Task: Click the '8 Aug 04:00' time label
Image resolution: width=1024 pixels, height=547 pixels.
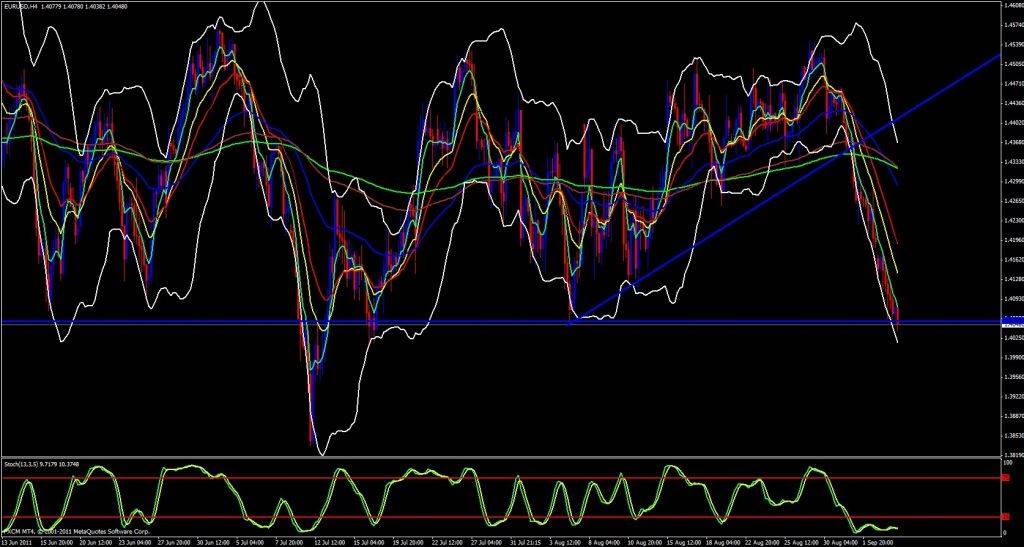Action: click(604, 542)
